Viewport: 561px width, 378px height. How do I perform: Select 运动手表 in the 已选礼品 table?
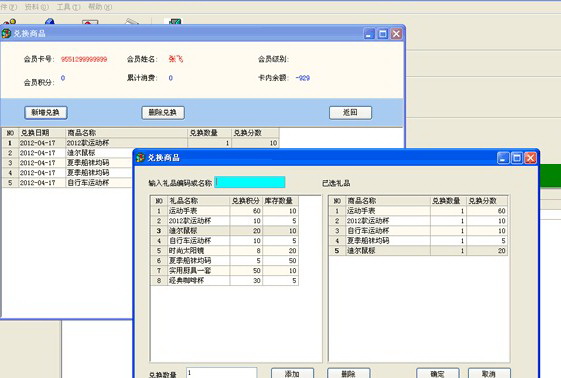pyautogui.click(x=418, y=211)
